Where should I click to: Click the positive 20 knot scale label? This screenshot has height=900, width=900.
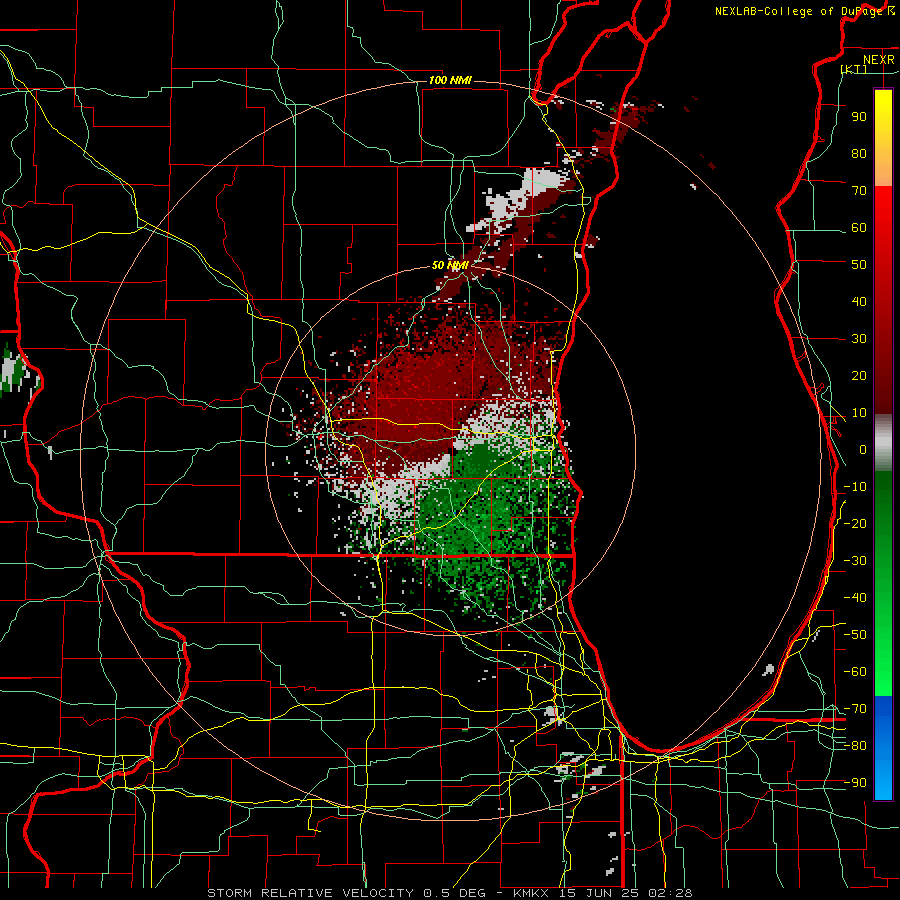[859, 375]
